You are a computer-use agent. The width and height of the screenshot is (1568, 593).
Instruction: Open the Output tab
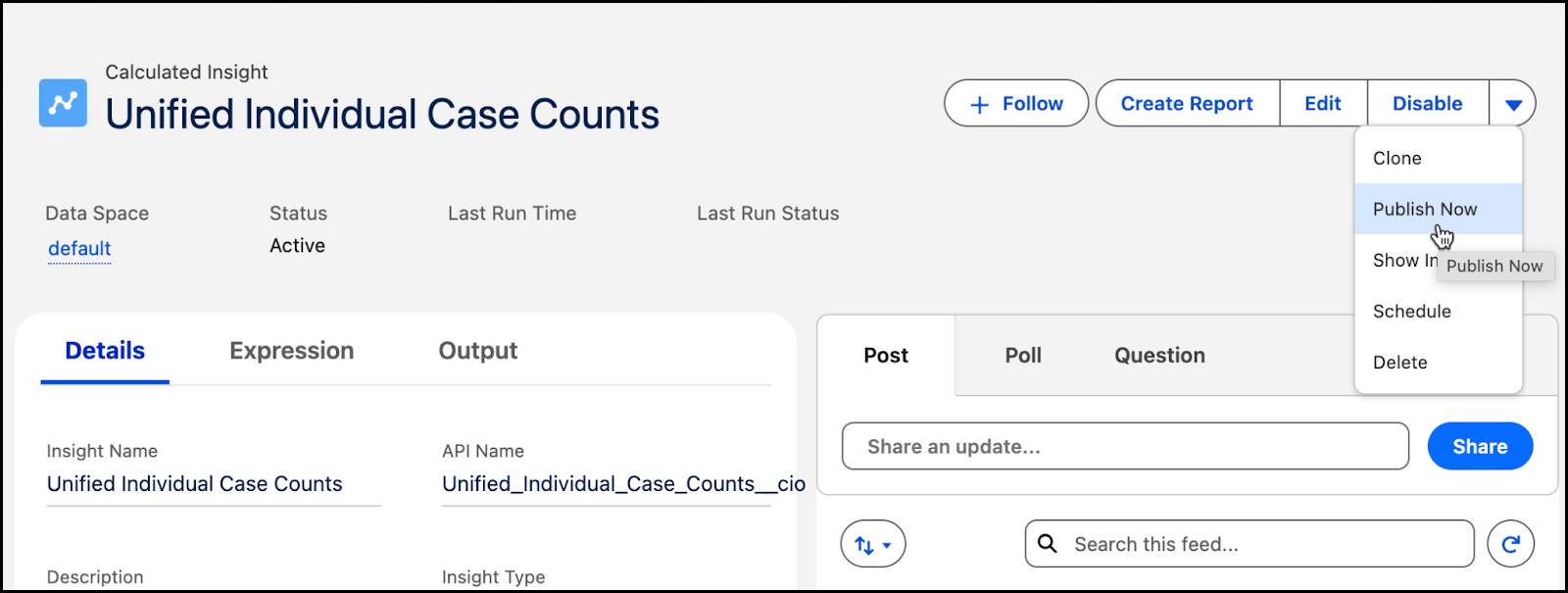[477, 350]
